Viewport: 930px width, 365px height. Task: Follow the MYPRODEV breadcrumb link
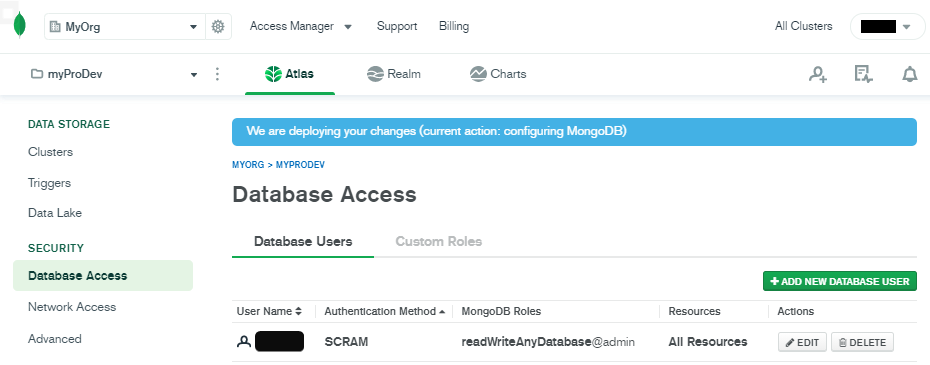click(300, 165)
